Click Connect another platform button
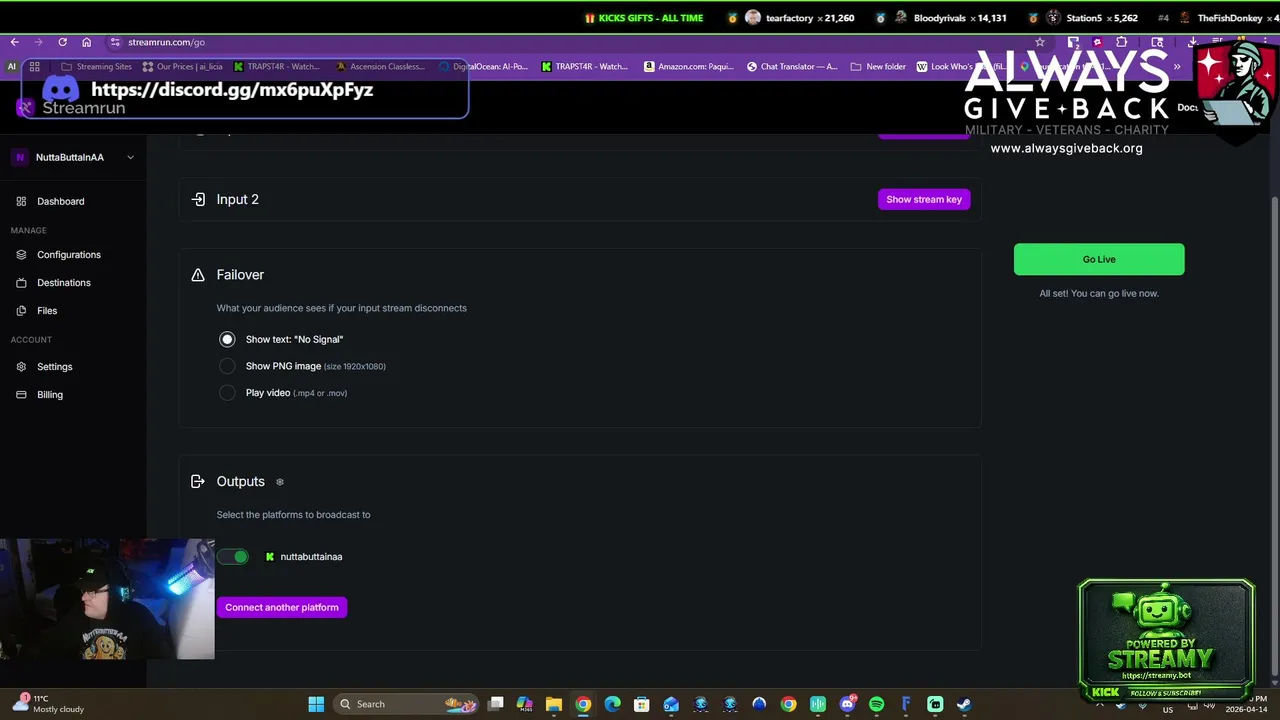The image size is (1280, 720). (x=282, y=608)
